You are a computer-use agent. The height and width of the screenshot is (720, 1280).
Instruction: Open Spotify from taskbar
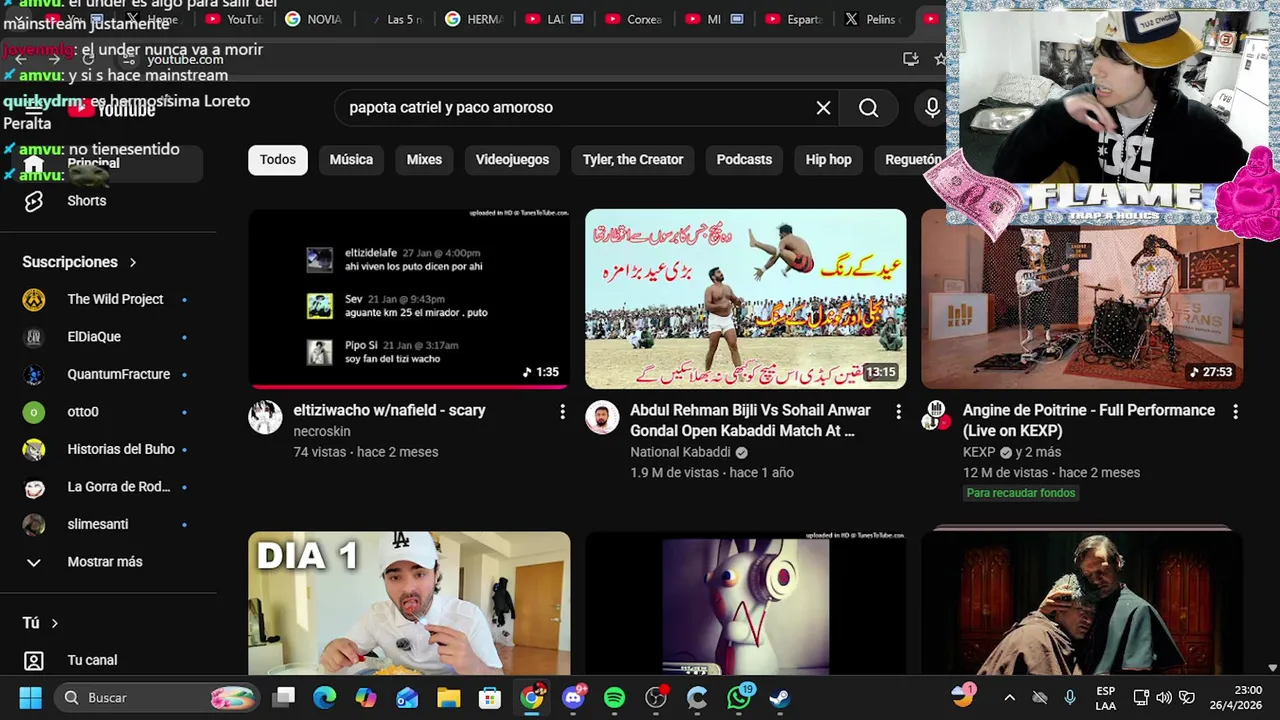(614, 697)
